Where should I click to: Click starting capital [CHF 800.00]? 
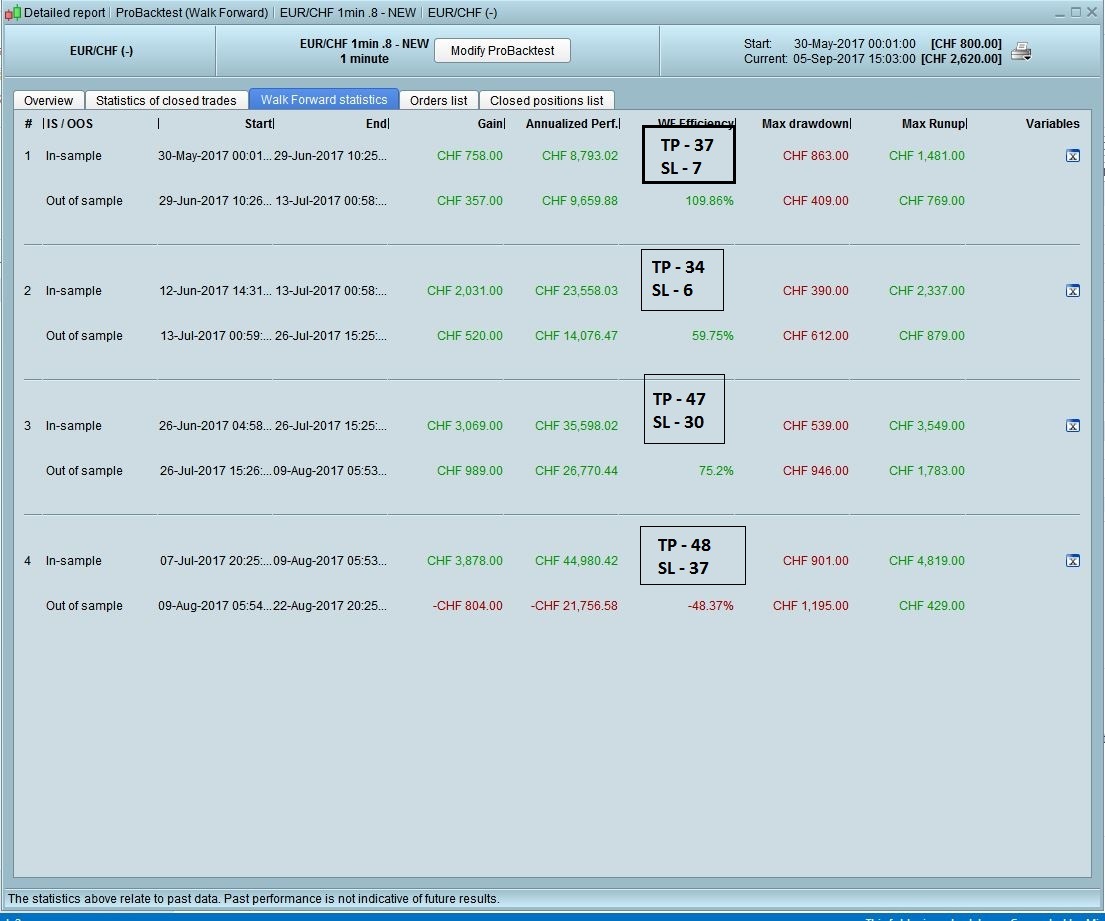tap(966, 44)
